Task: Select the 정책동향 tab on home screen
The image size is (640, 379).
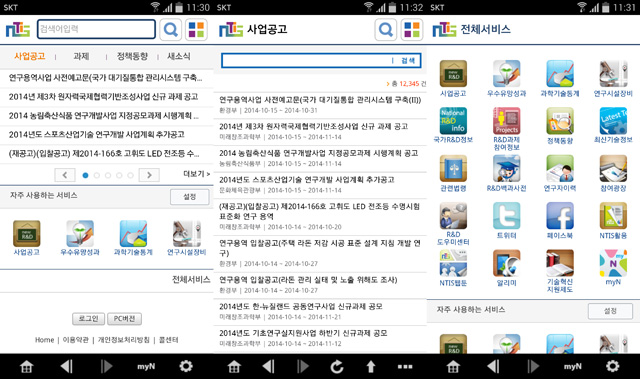Action: pos(132,56)
